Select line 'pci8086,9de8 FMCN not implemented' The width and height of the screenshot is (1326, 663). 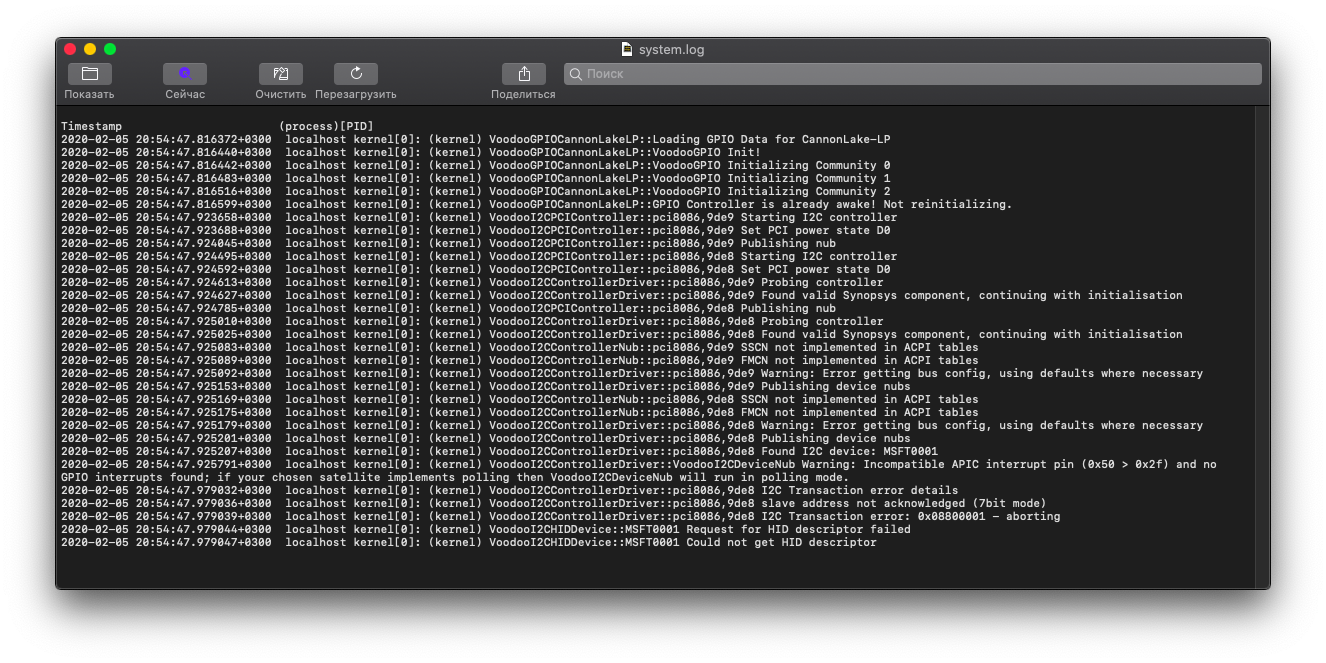pyautogui.click(x=519, y=412)
